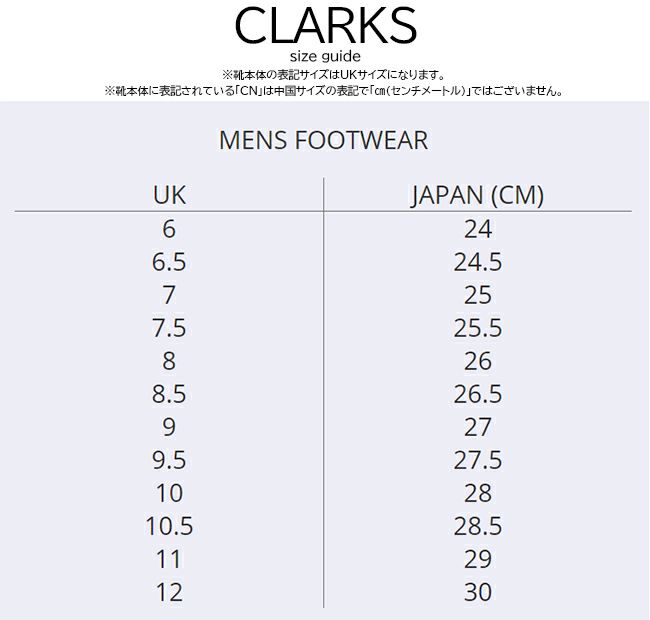
Task: Click the first Japanese note about UK sizes
Action: coord(332,75)
